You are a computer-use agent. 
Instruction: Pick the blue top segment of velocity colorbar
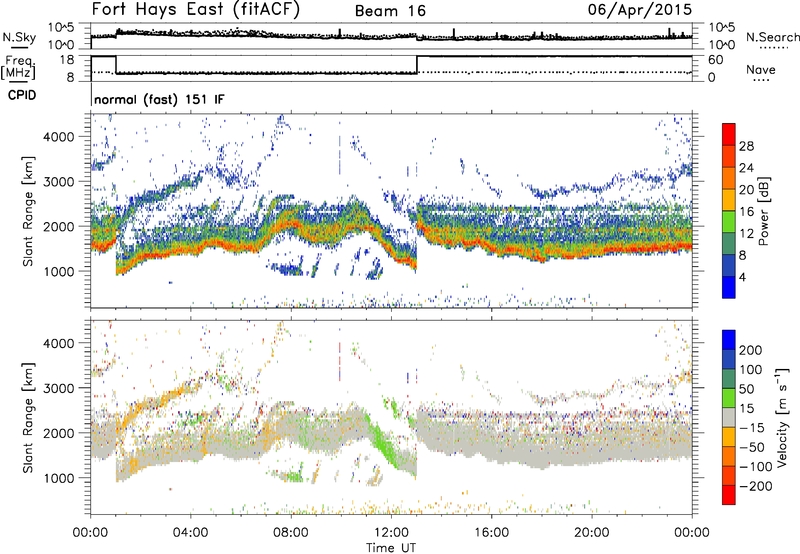[x=729, y=340]
